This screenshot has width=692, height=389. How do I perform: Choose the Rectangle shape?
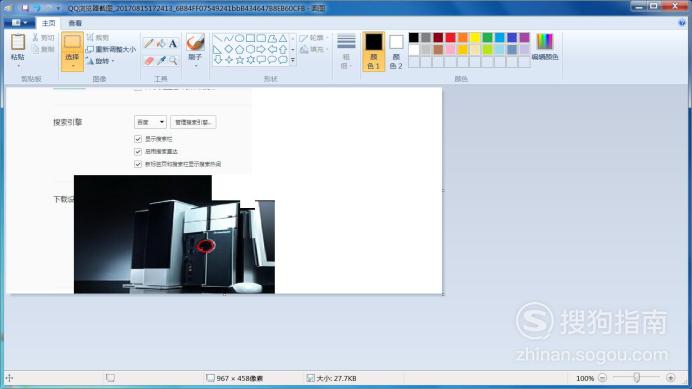[x=250, y=38]
